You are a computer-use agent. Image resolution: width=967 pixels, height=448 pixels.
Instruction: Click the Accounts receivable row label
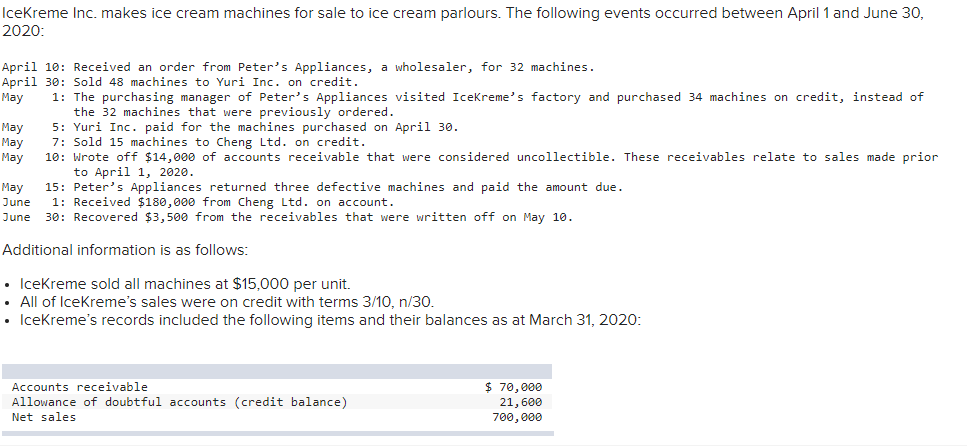pyautogui.click(x=80, y=387)
